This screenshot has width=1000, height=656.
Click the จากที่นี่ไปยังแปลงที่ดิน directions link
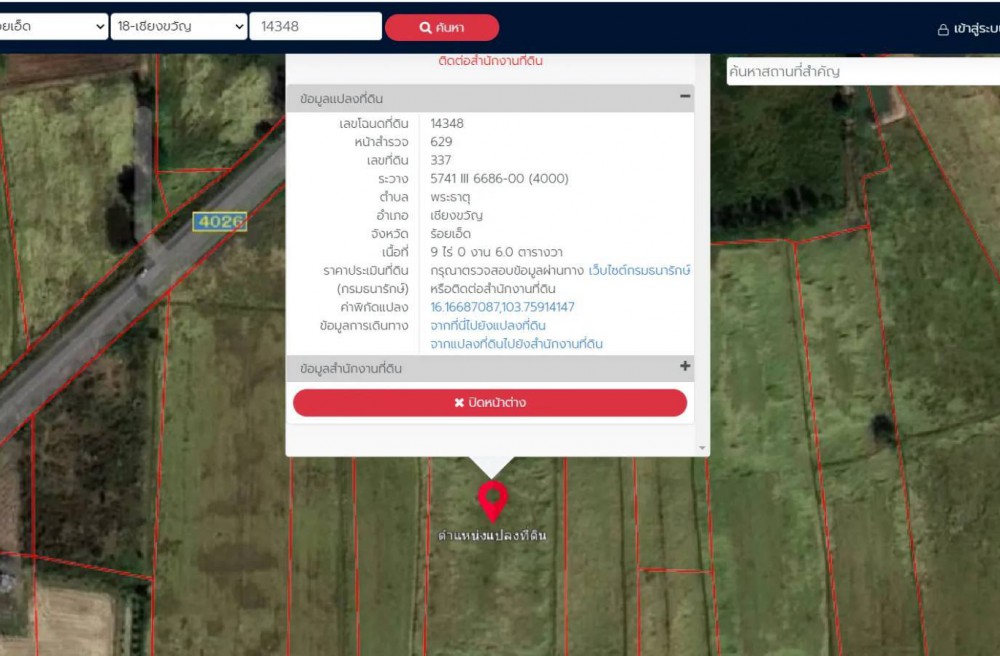pyautogui.click(x=488, y=326)
